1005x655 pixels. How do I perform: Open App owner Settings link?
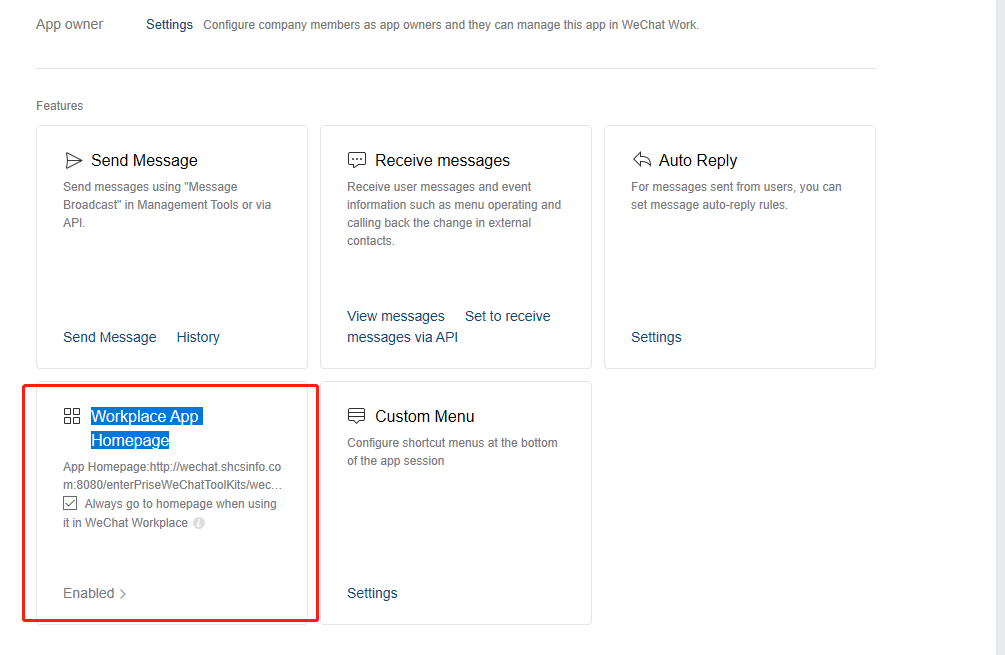[169, 24]
